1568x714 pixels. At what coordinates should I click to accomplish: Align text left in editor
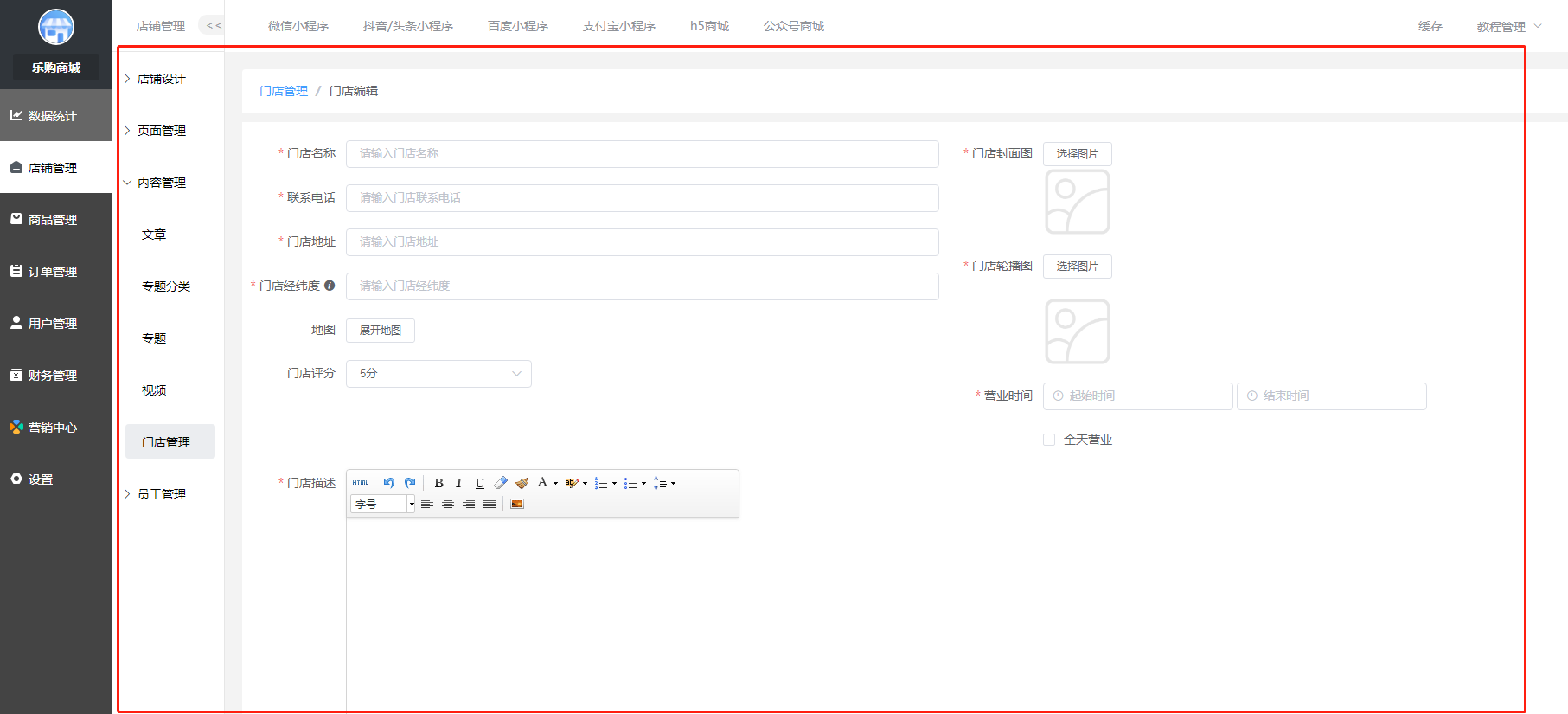click(x=427, y=504)
